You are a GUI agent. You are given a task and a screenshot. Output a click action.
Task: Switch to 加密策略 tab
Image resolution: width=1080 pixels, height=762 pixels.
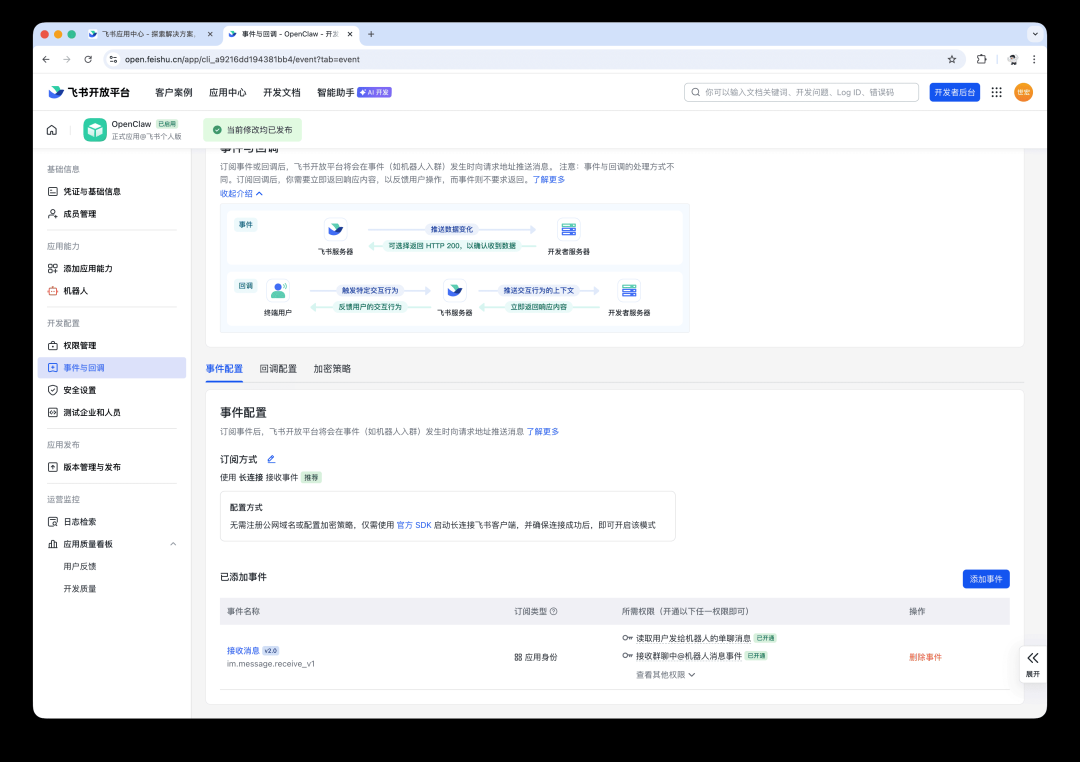[x=332, y=369]
